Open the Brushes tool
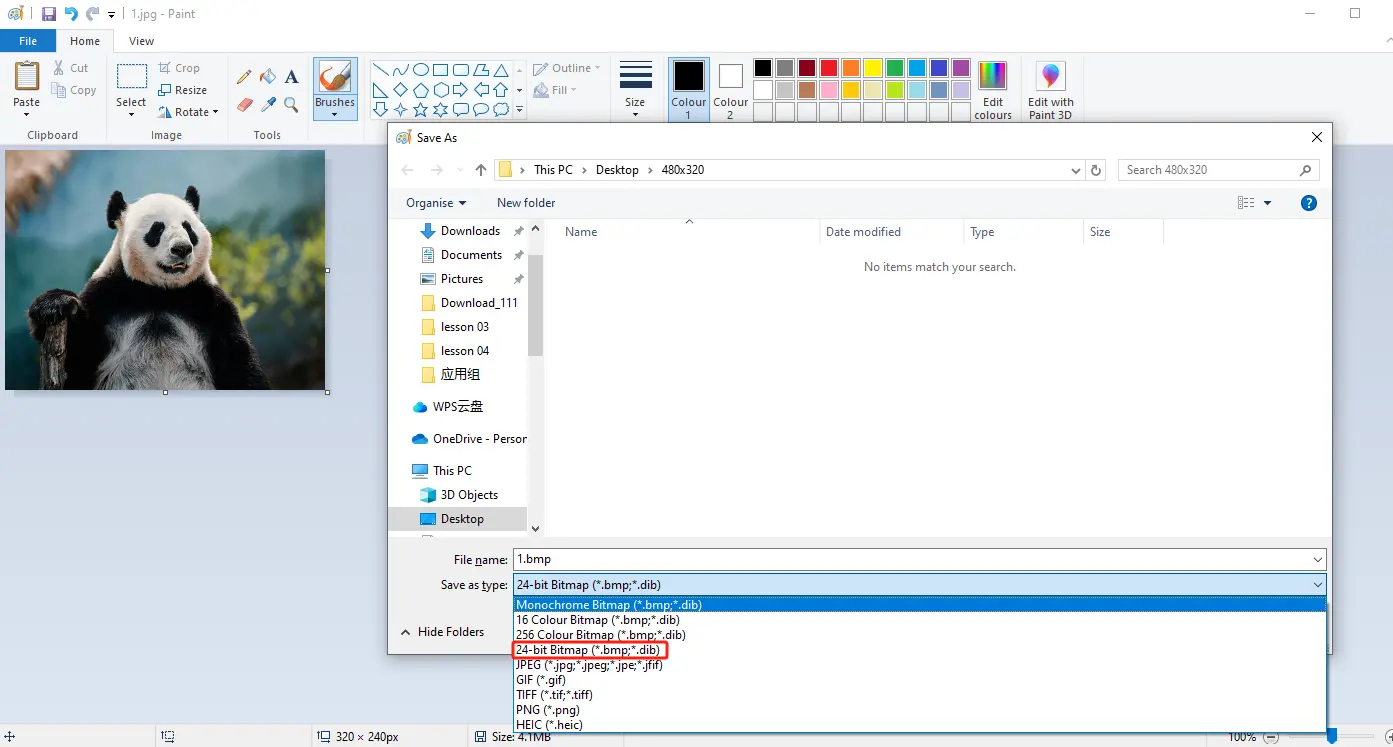This screenshot has height=747, width=1393. (335, 89)
